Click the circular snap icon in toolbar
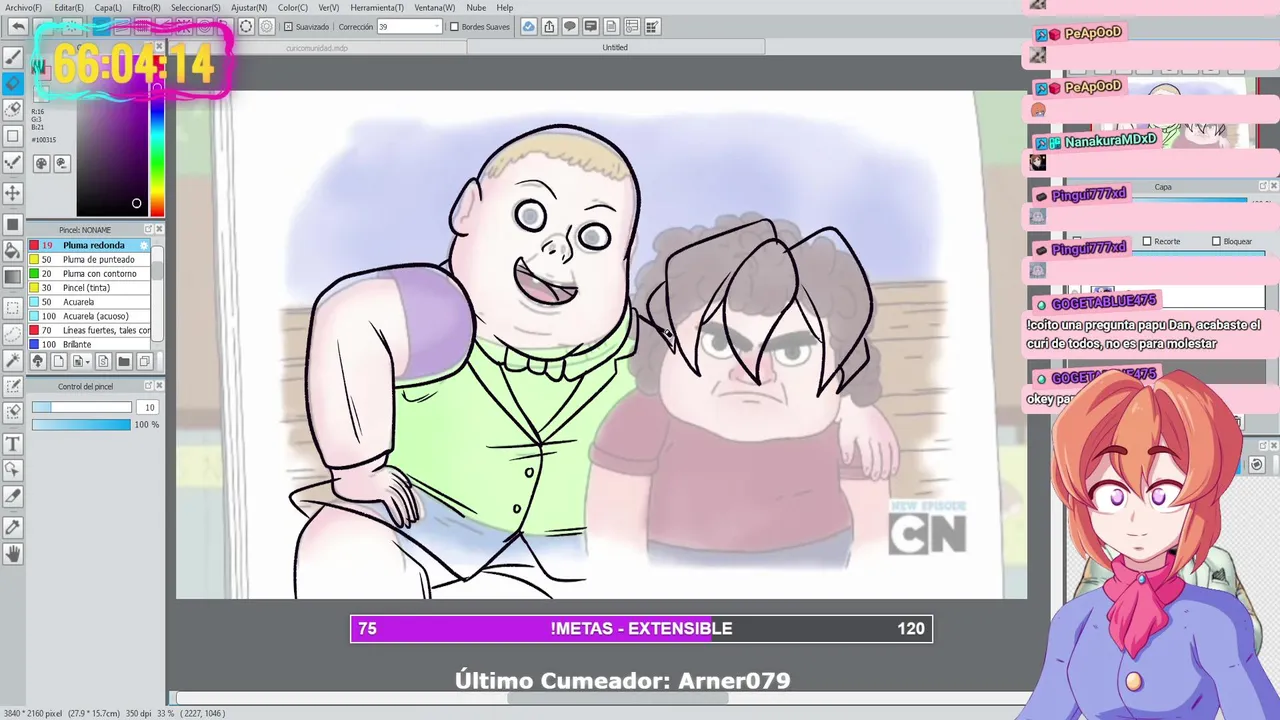The width and height of the screenshot is (1280, 720). pos(246,27)
